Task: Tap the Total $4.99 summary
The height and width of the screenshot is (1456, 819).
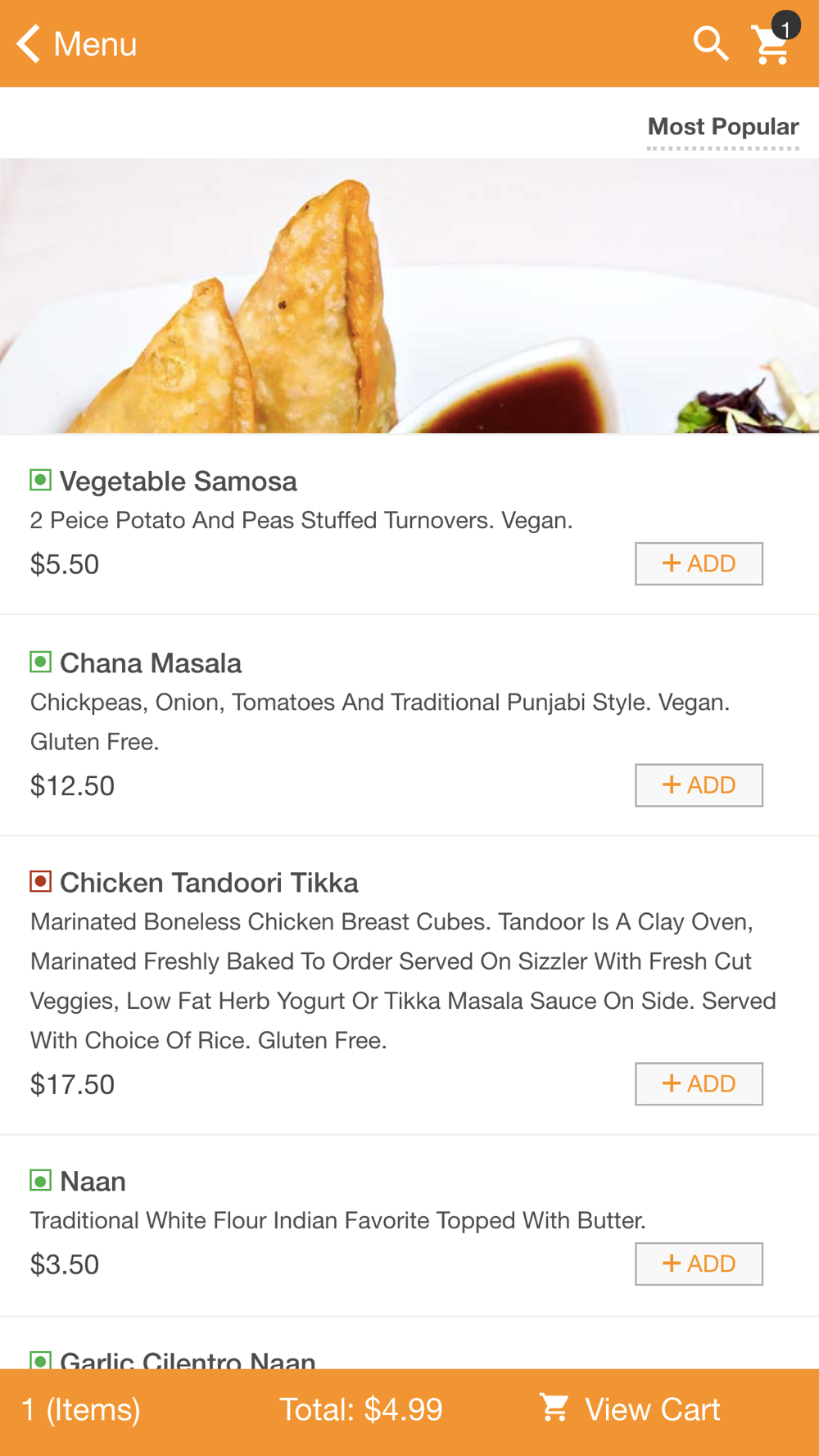Action: [x=360, y=1409]
